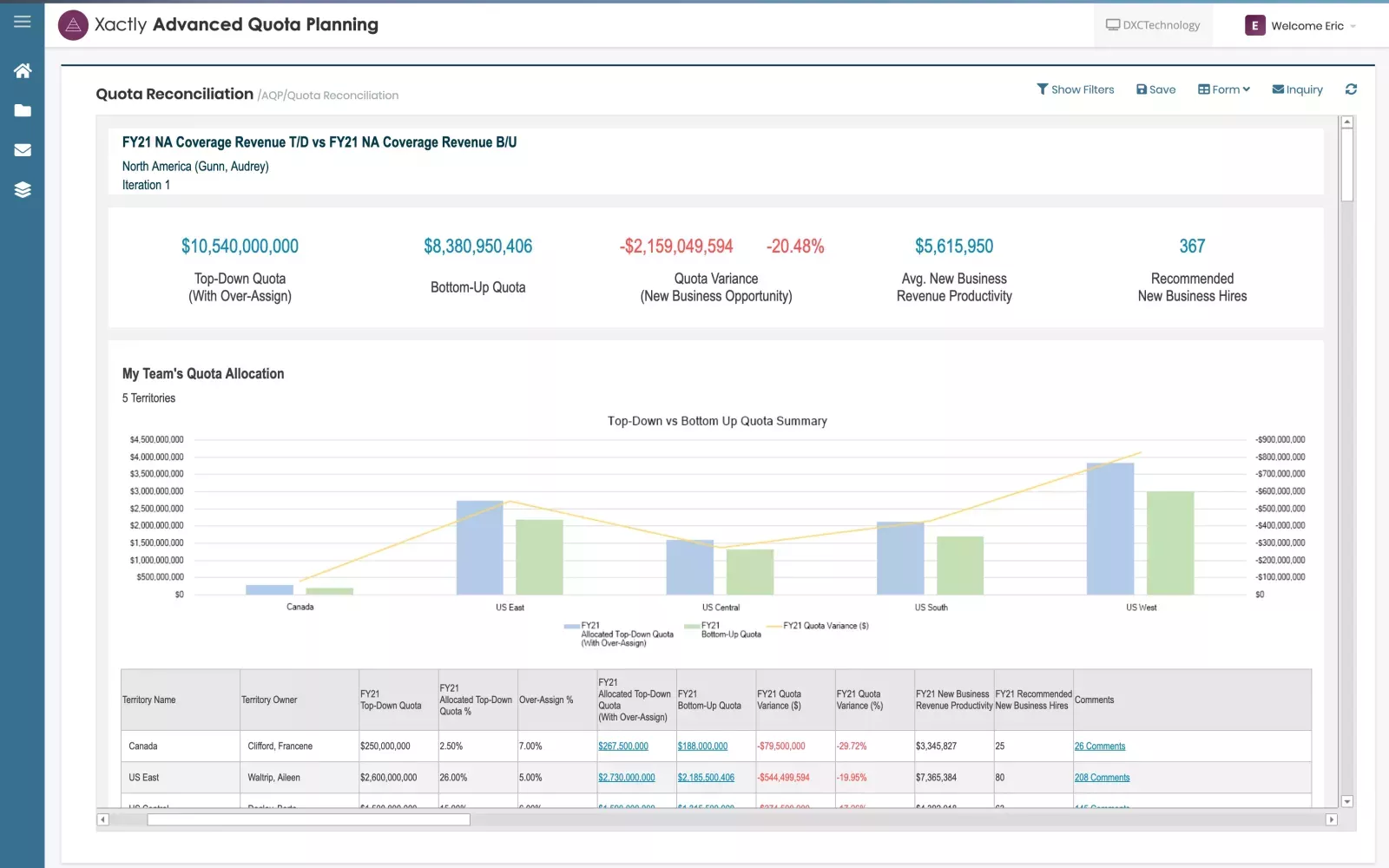
Task: Open the Inquiry option
Action: tap(1297, 89)
